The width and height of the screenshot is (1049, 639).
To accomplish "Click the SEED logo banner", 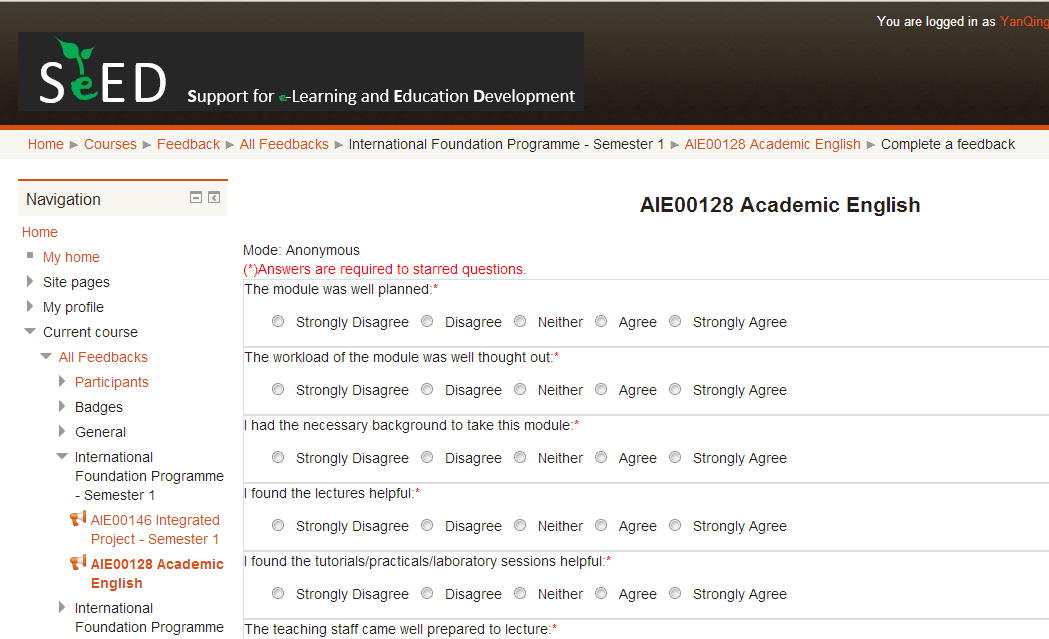I will [300, 72].
